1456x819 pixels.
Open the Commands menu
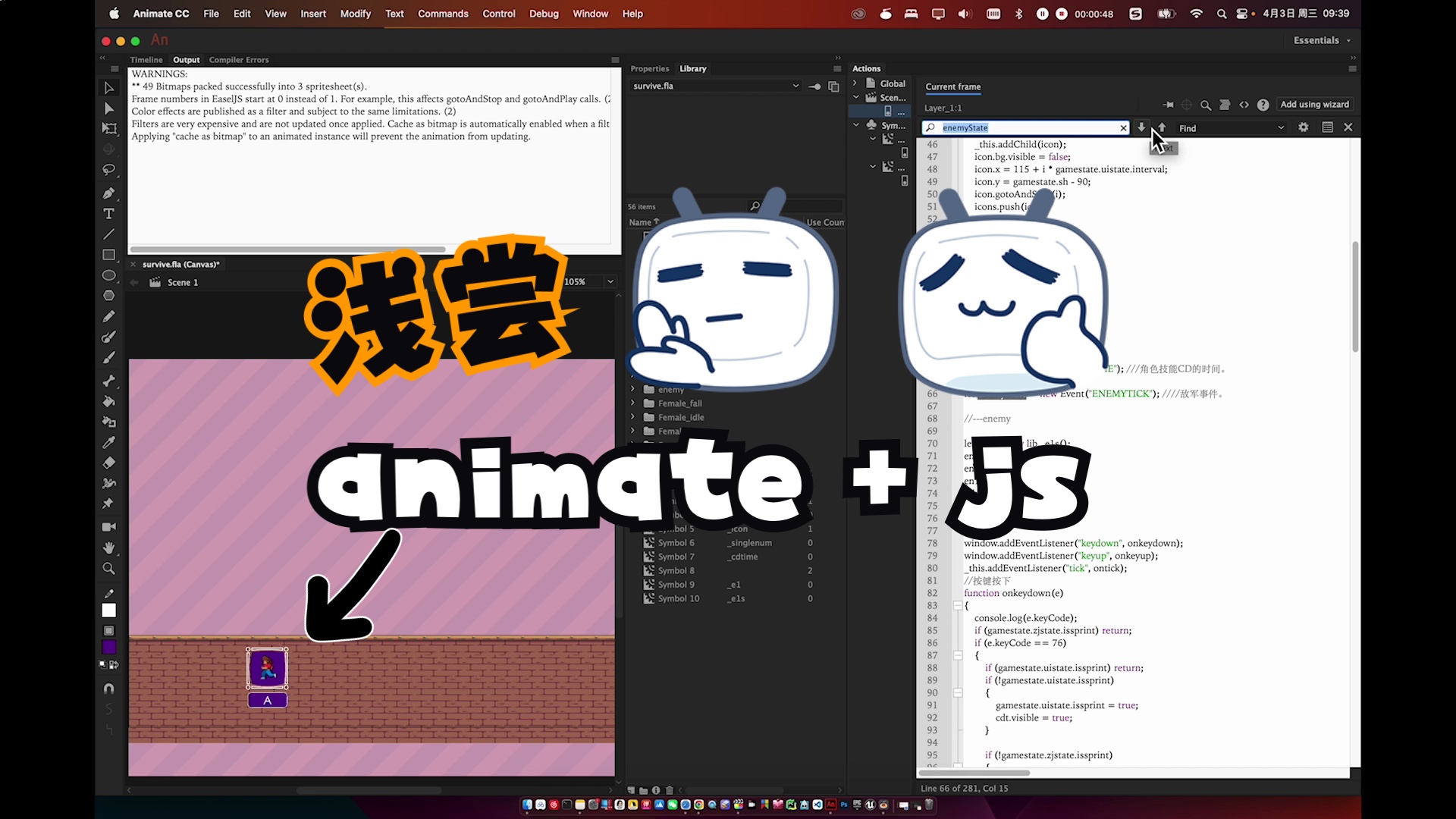(443, 14)
